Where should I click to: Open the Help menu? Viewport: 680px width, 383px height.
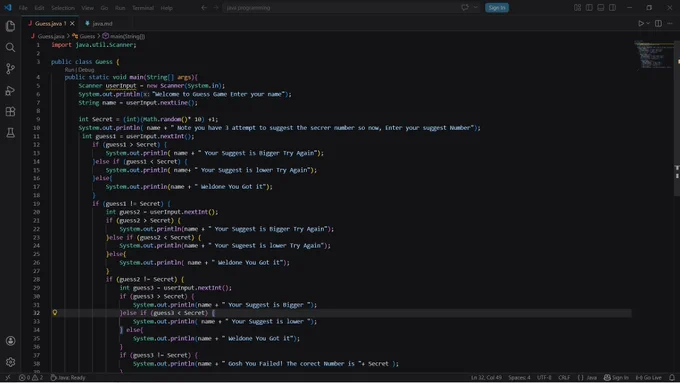(167, 8)
